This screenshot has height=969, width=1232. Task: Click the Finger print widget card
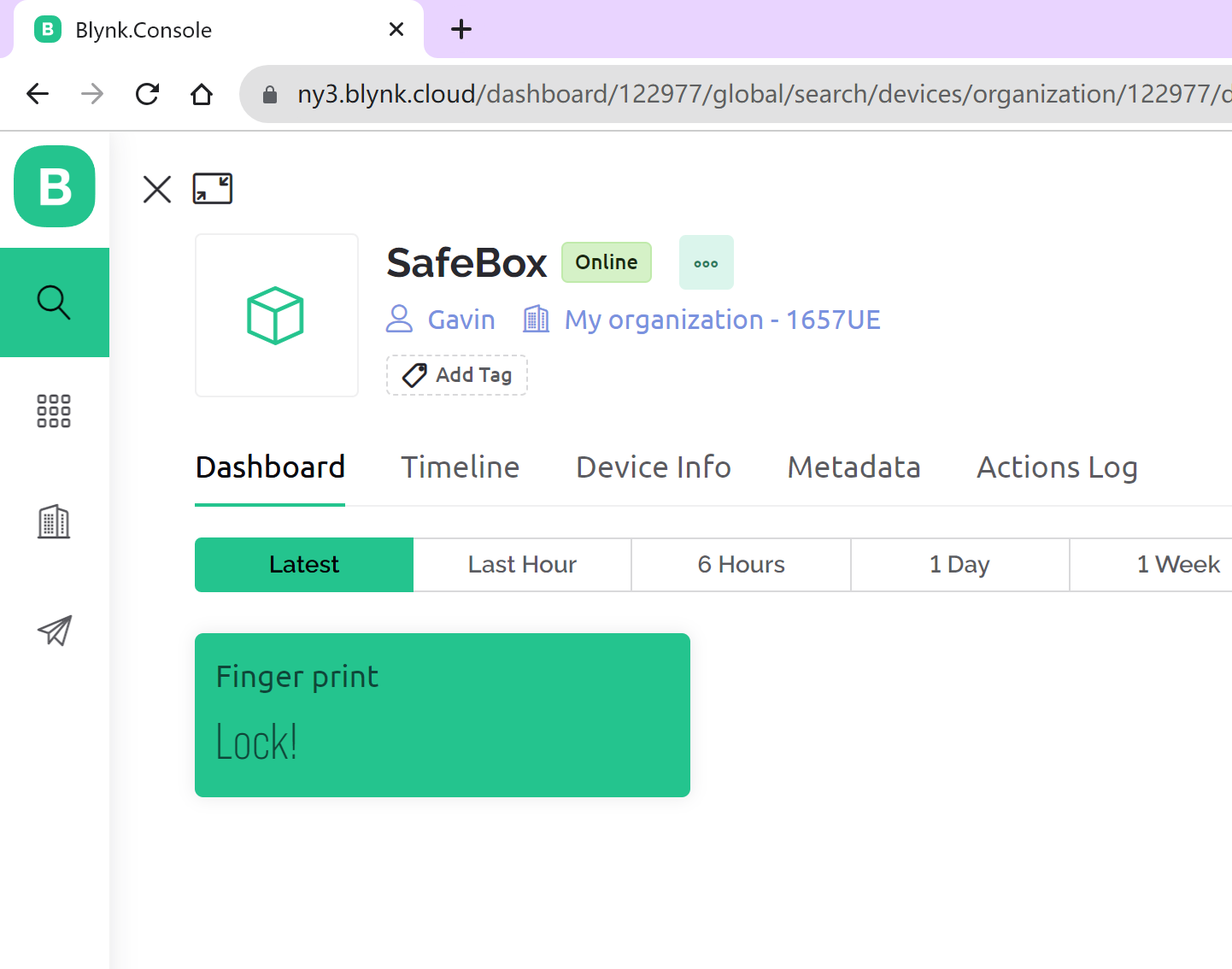pyautogui.click(x=443, y=715)
